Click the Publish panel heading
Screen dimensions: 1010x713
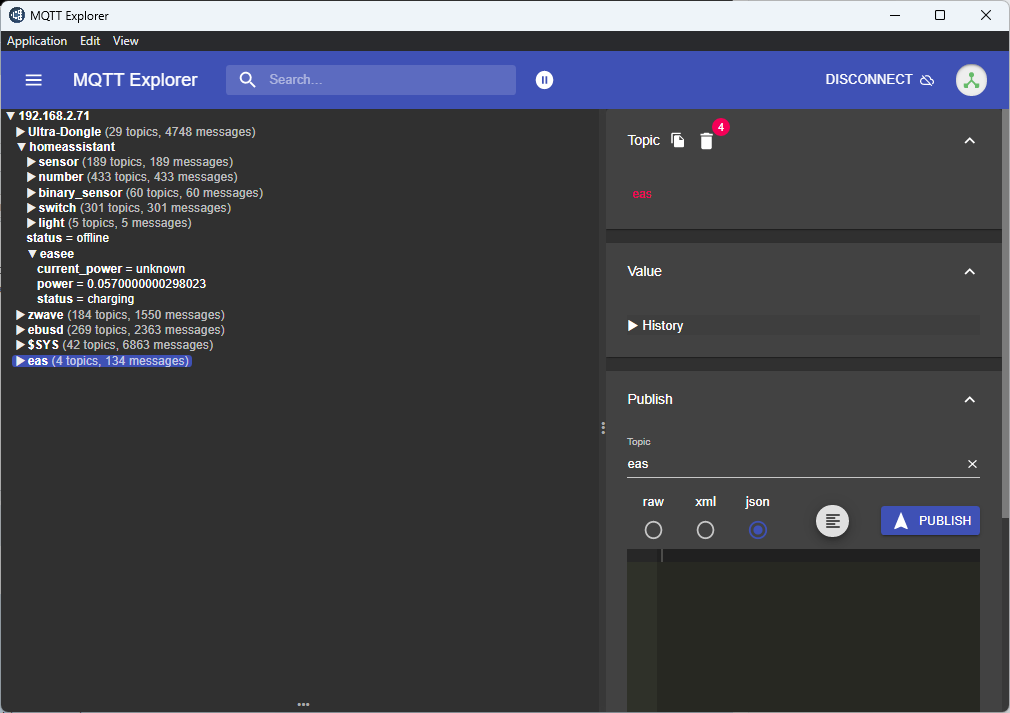pyautogui.click(x=649, y=400)
